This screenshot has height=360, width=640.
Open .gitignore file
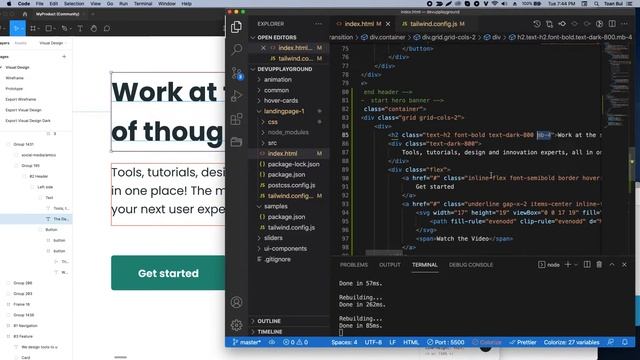tap(278, 259)
